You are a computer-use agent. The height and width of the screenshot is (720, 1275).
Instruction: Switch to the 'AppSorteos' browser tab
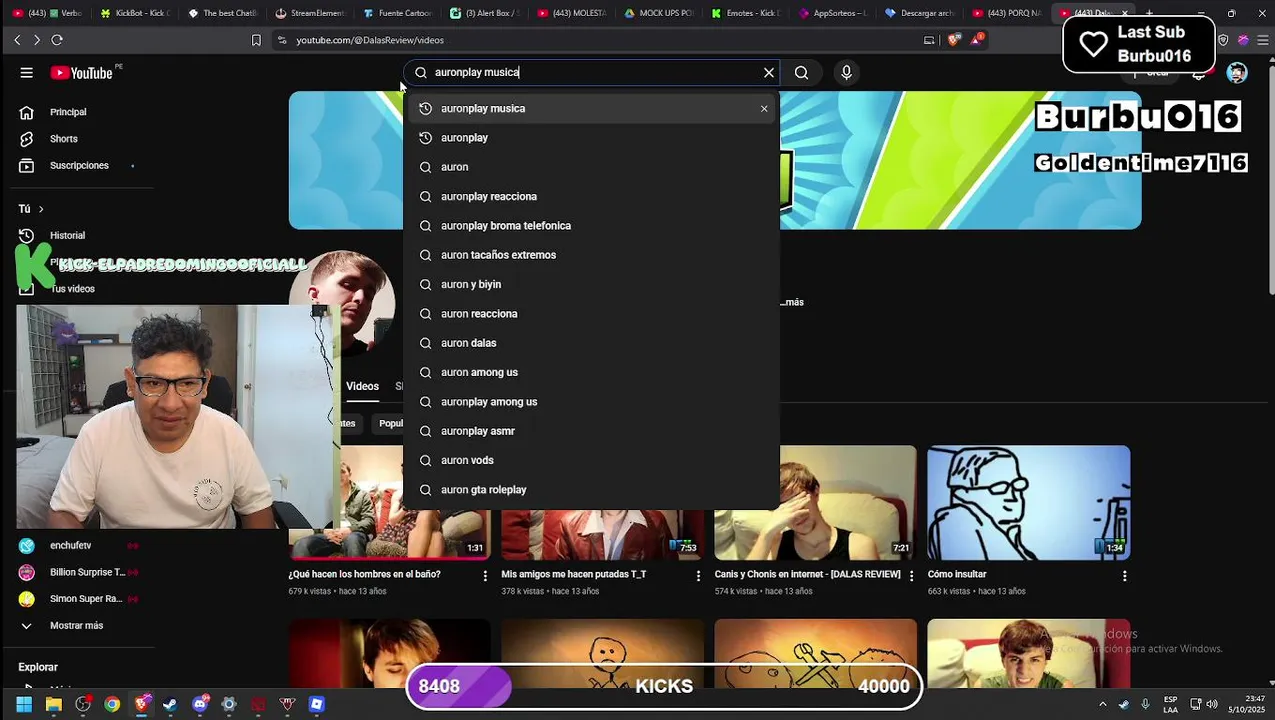(835, 13)
